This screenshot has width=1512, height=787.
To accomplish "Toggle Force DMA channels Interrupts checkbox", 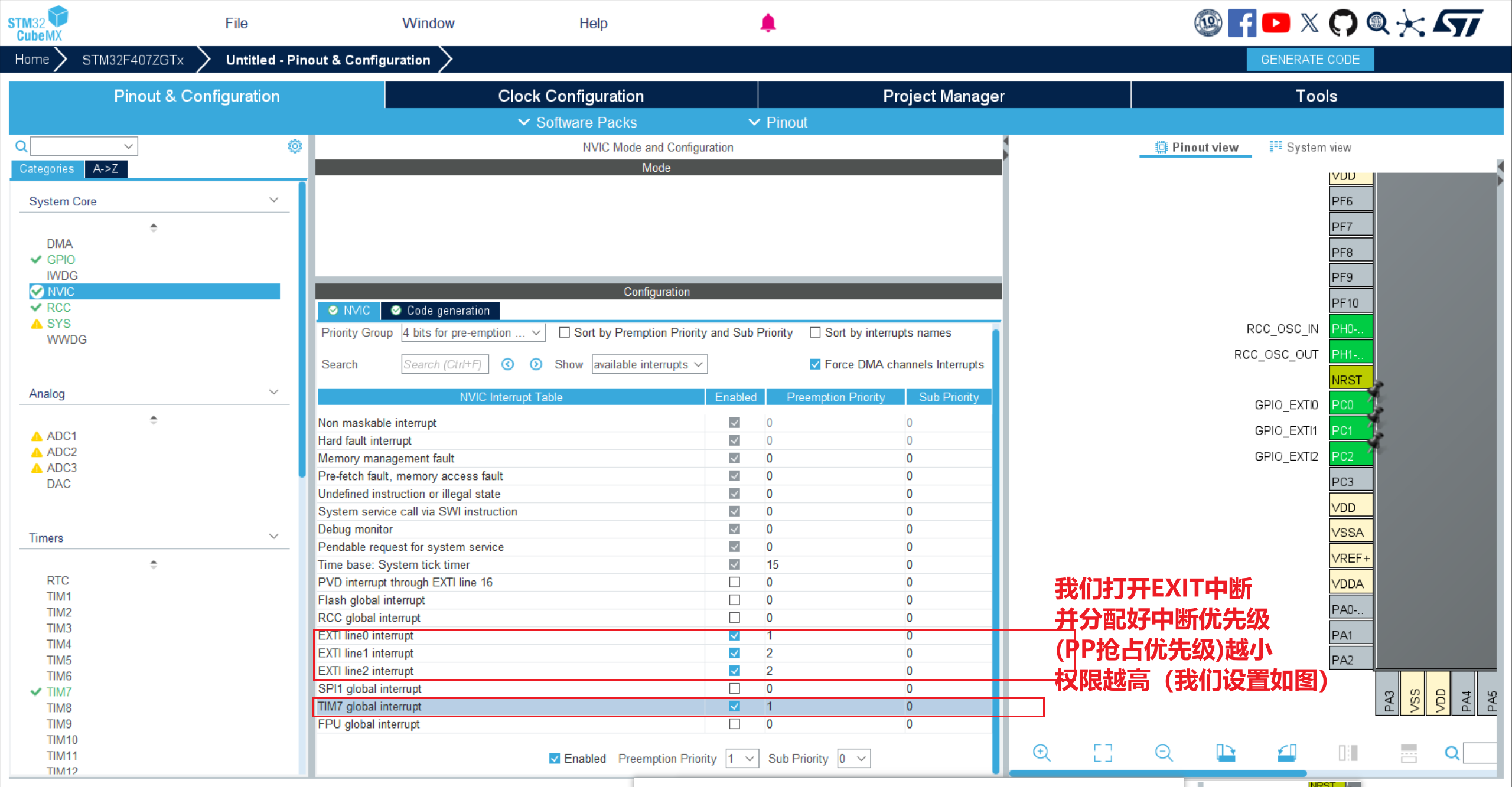I will point(815,364).
